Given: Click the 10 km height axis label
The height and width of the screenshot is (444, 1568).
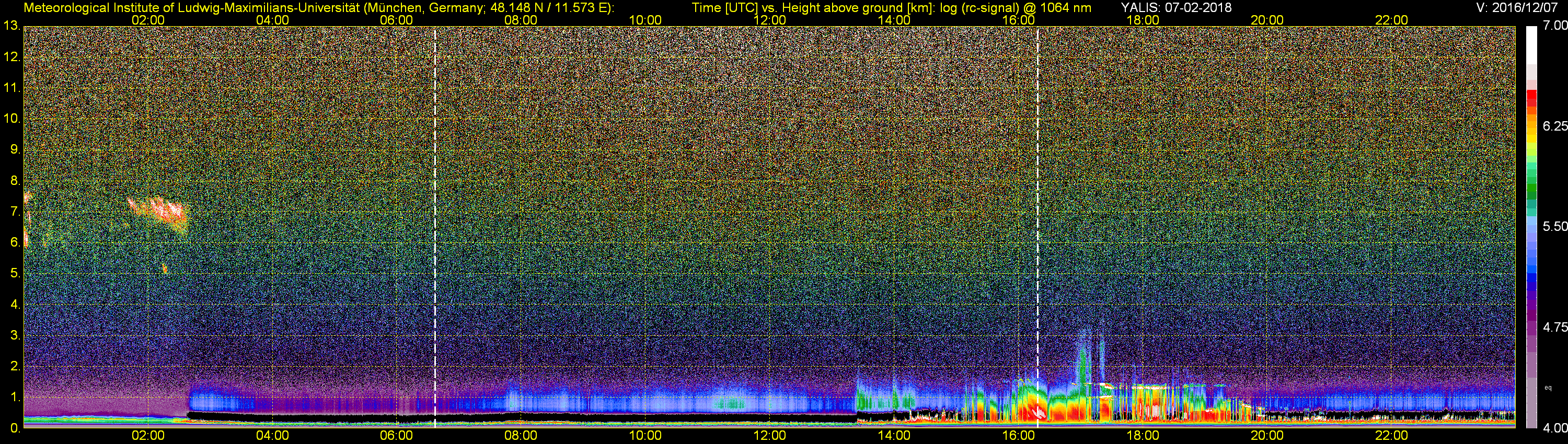Looking at the screenshot, I should coord(11,119).
